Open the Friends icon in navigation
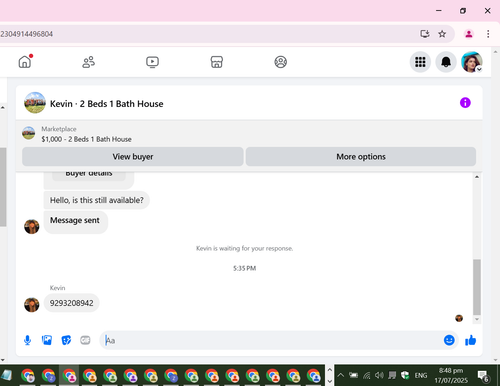Image resolution: width=500 pixels, height=386 pixels. pyautogui.click(x=88, y=62)
